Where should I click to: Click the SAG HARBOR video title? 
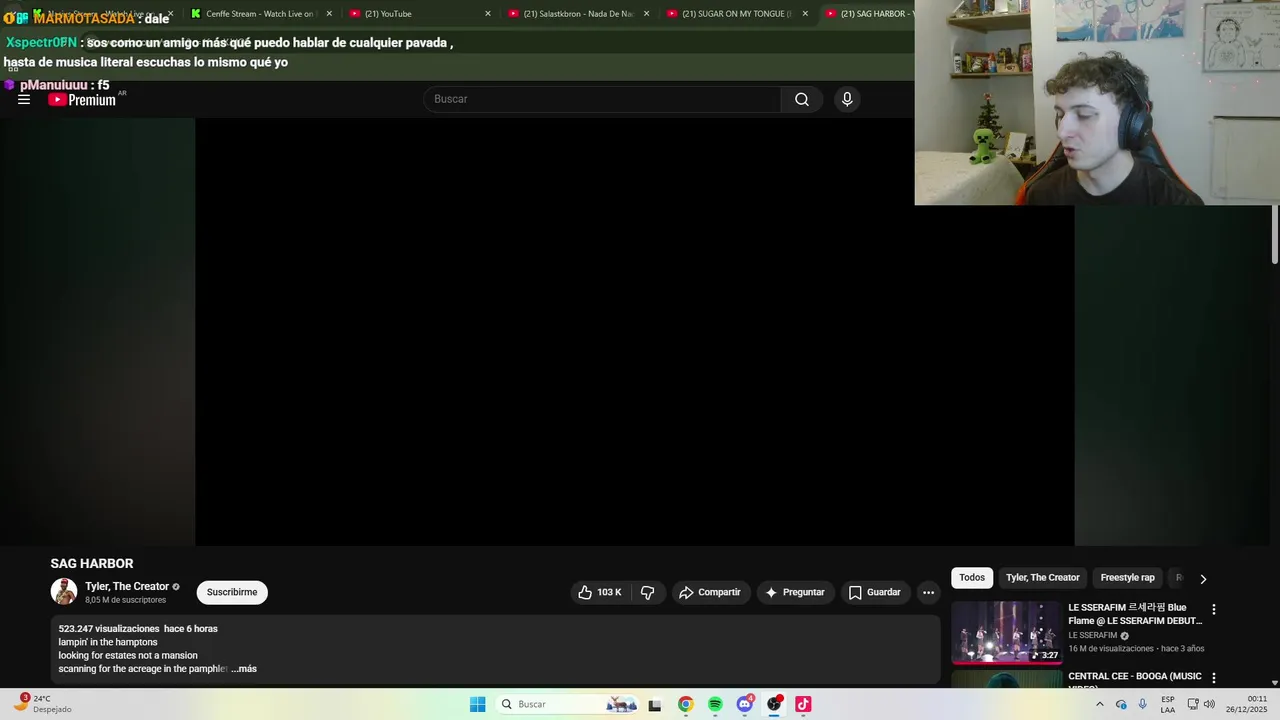click(92, 564)
